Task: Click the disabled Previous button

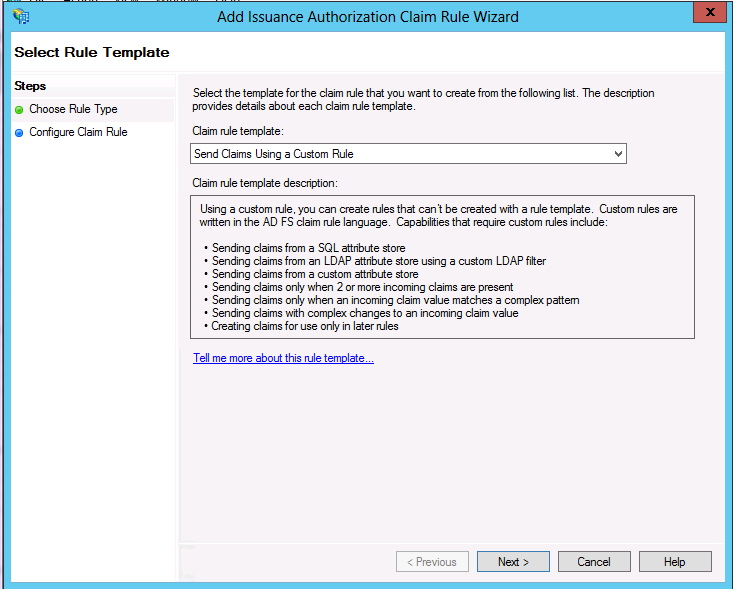Action: [x=432, y=561]
